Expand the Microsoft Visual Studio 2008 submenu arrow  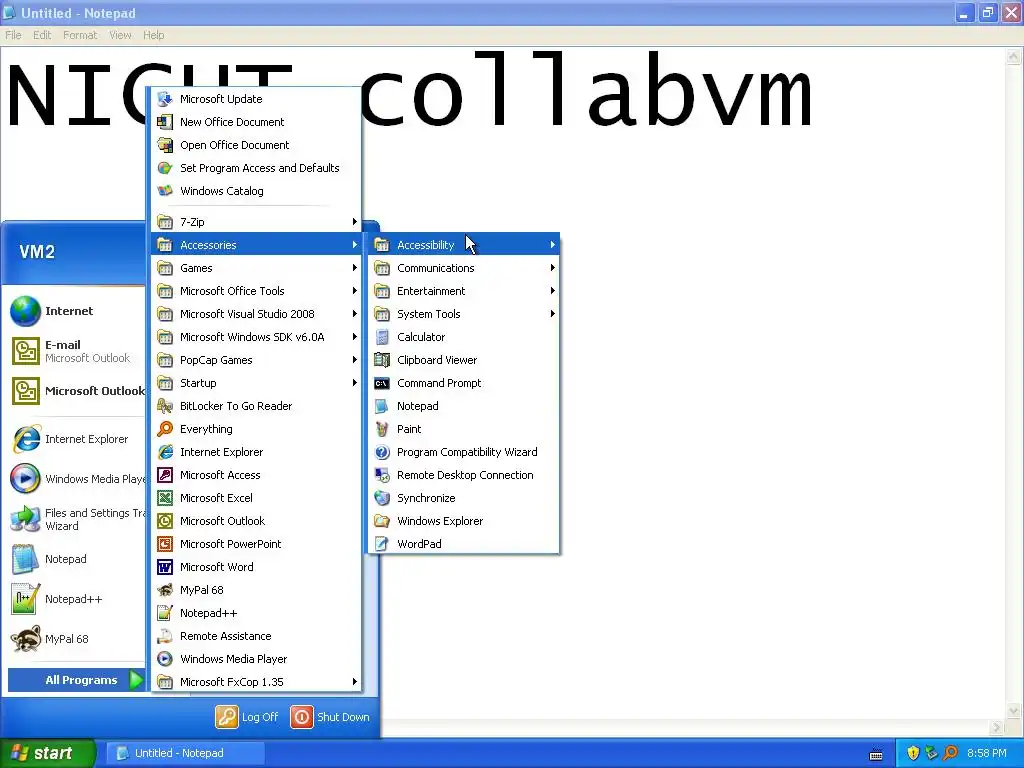coord(355,314)
